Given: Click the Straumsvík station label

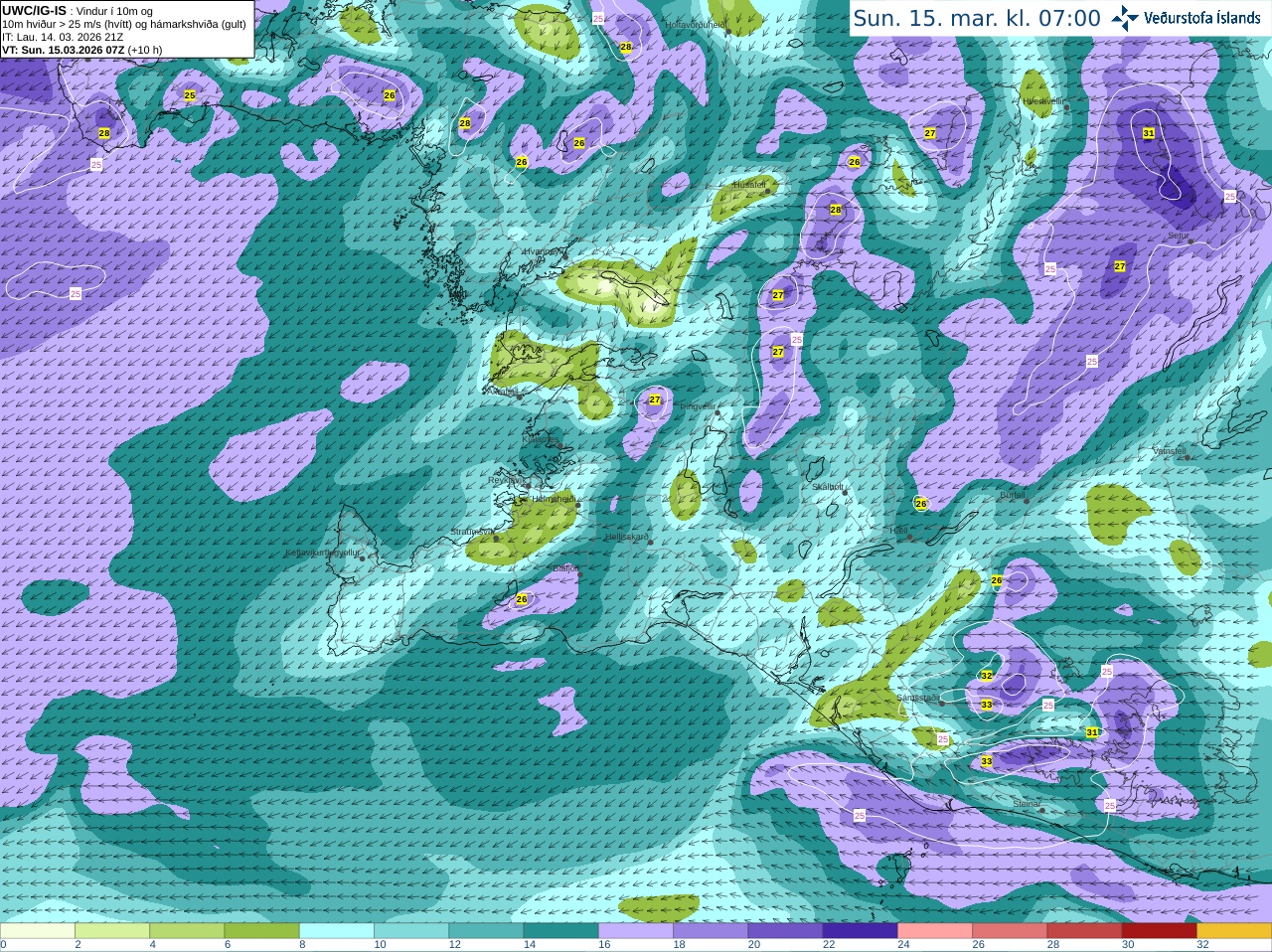Looking at the screenshot, I should pyautogui.click(x=472, y=532).
